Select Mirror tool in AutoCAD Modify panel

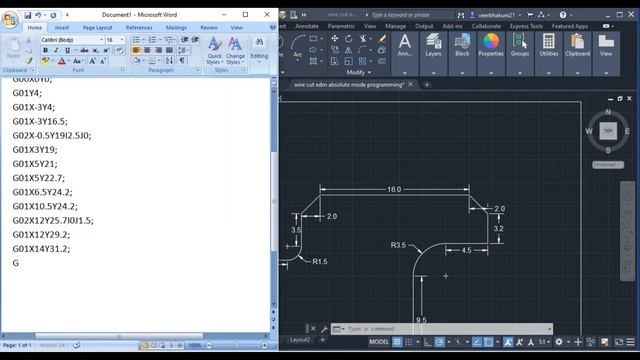348,50
